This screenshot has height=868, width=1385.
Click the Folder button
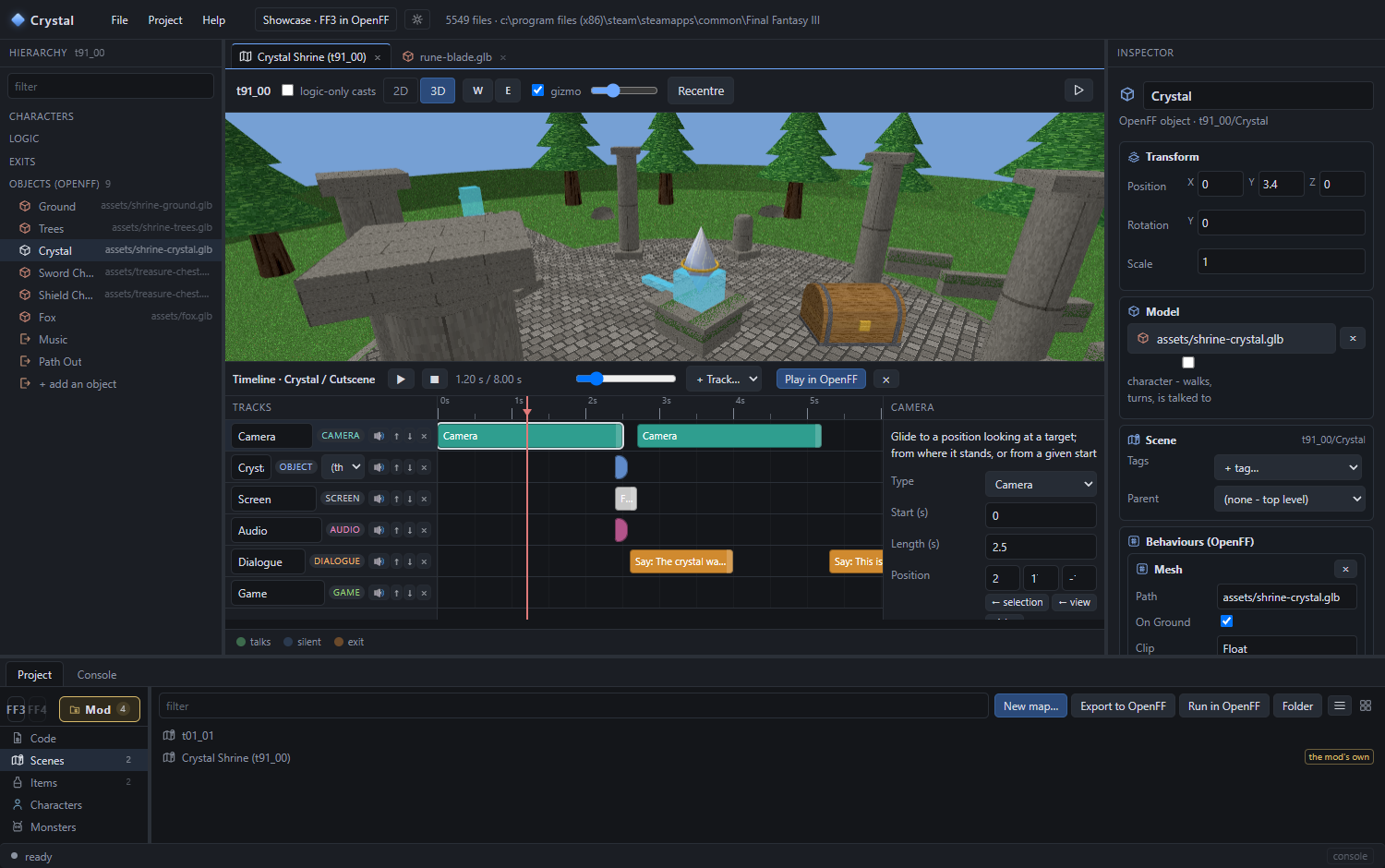pos(1297,705)
